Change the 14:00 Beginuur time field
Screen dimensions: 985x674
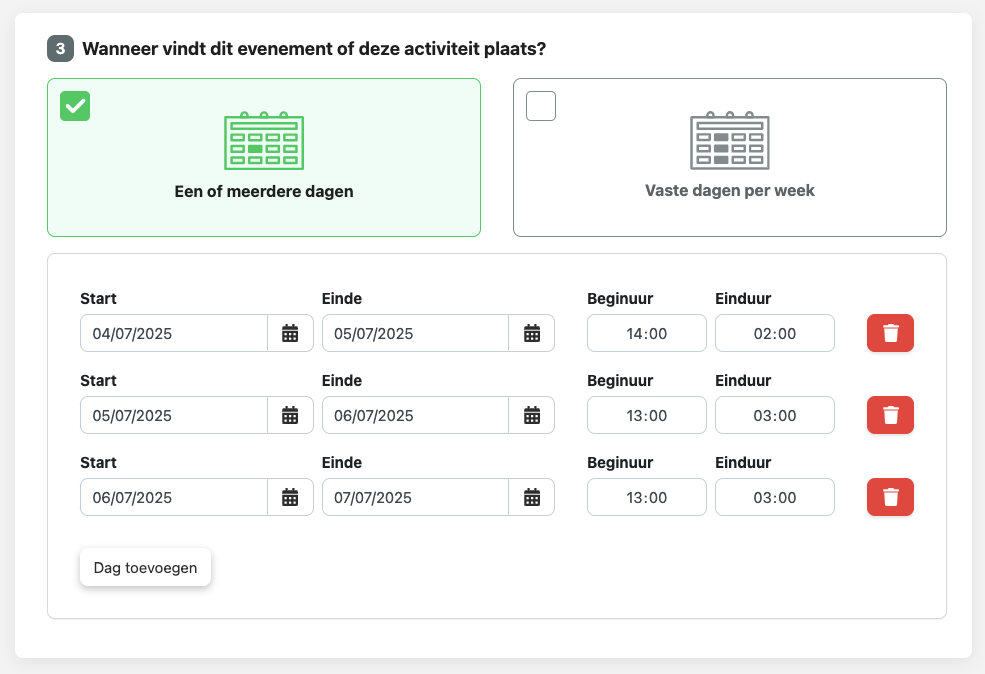pyautogui.click(x=646, y=334)
